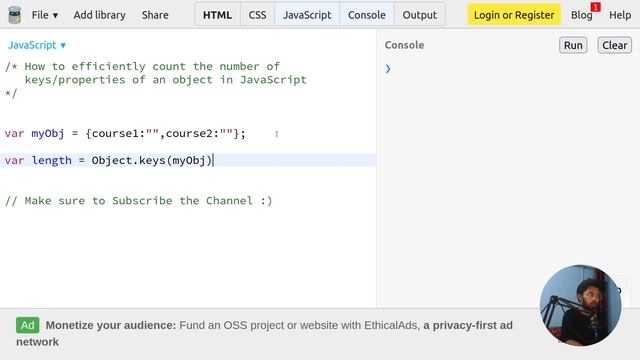Click the presenter webcam thumbnail
This screenshot has width=640, height=360.
pos(580,305)
